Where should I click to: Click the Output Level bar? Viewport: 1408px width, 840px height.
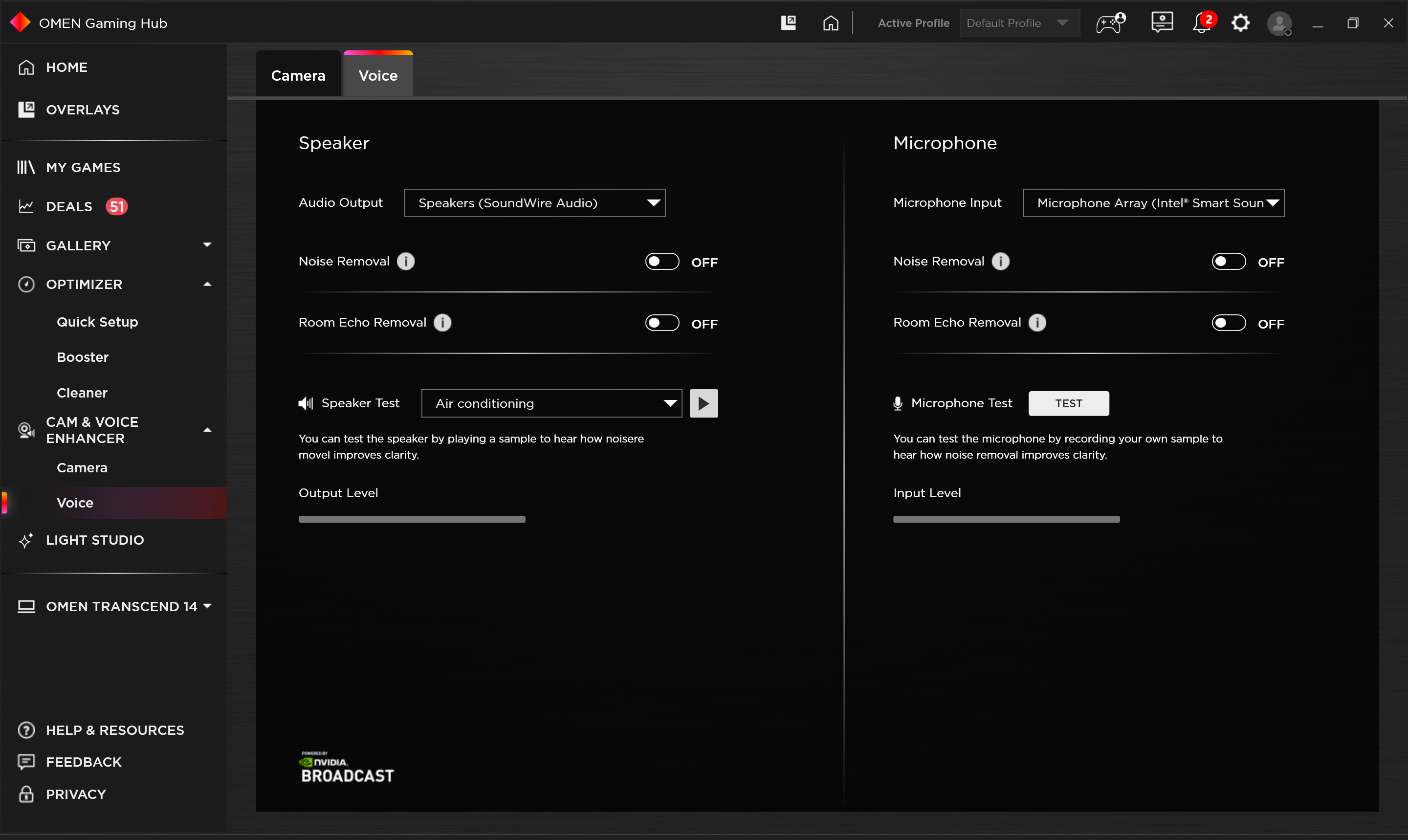click(412, 519)
